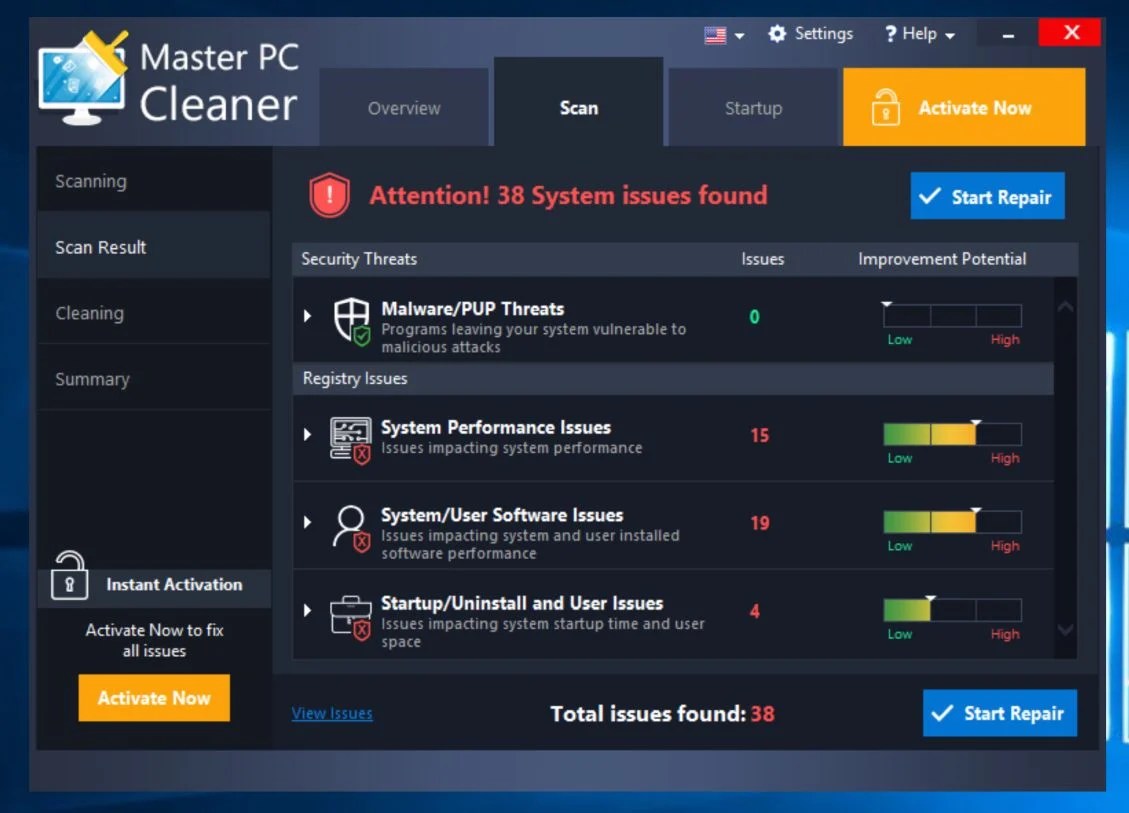This screenshot has height=813, width=1129.
Task: Select Scanning in the sidebar
Action: click(x=154, y=181)
